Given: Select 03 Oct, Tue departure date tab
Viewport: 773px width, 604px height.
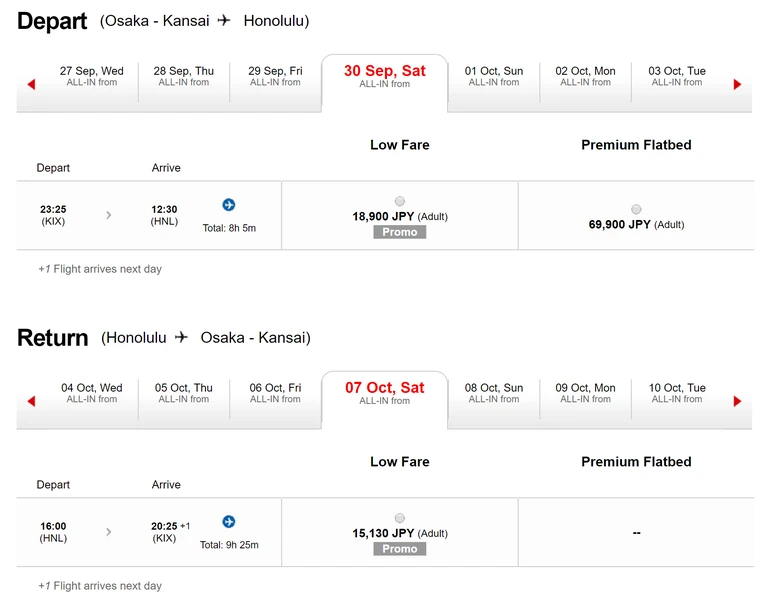Looking at the screenshot, I should pos(677,76).
